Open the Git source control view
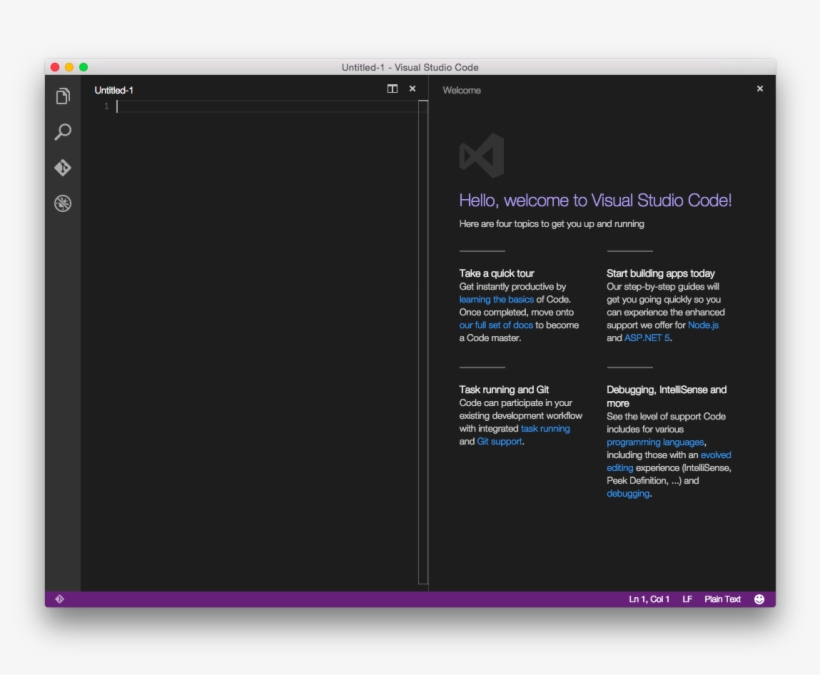The height and width of the screenshot is (675, 820). [x=62, y=167]
